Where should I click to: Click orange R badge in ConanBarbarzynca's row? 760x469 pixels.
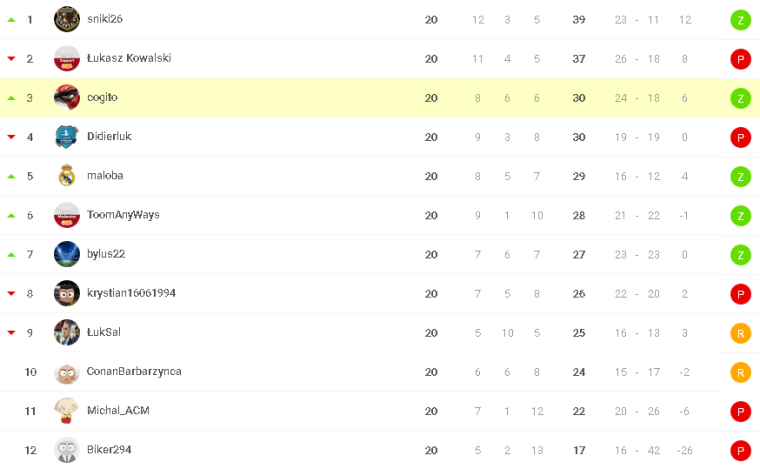tap(740, 372)
